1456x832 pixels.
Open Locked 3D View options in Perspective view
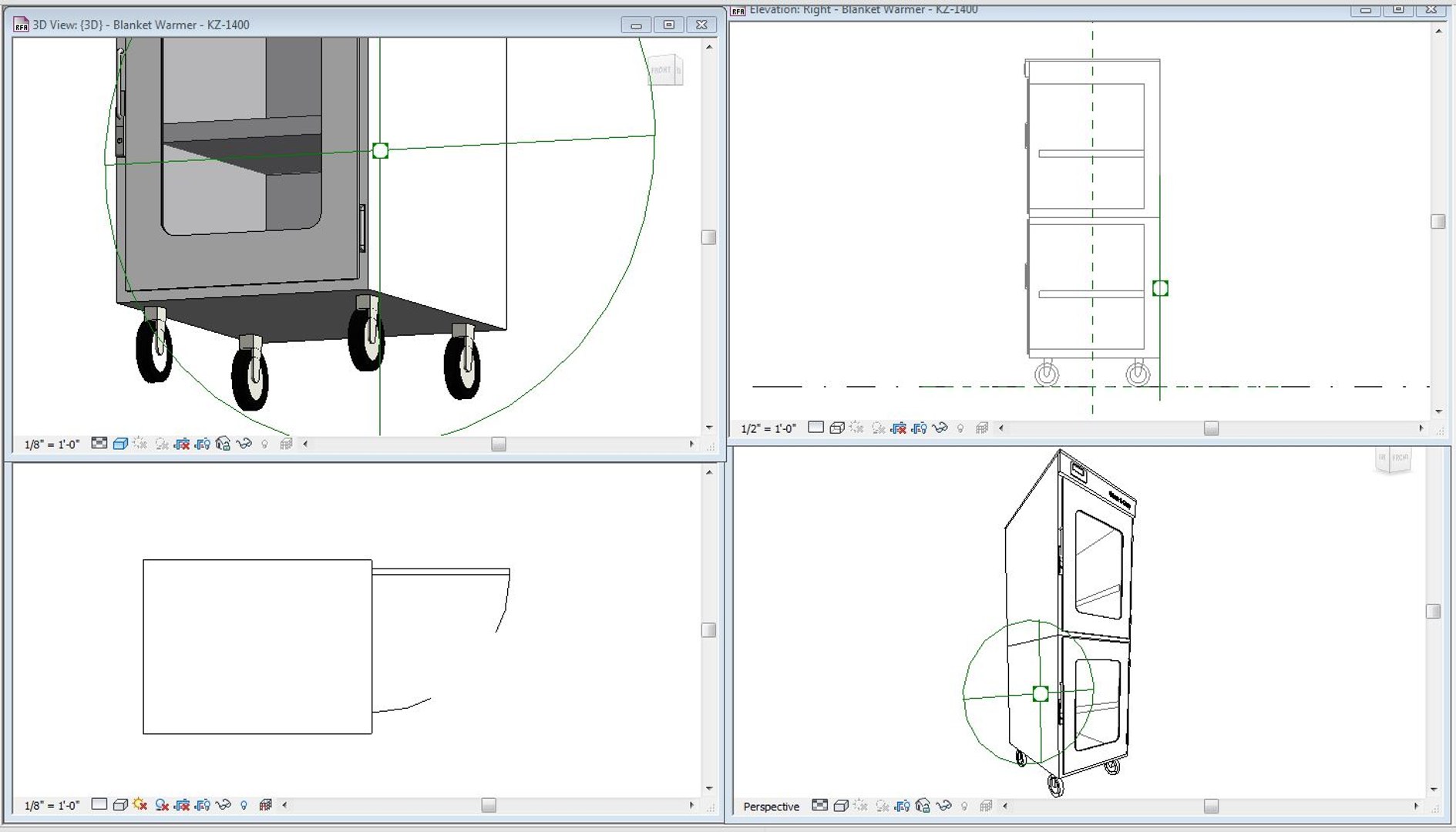pos(923,806)
